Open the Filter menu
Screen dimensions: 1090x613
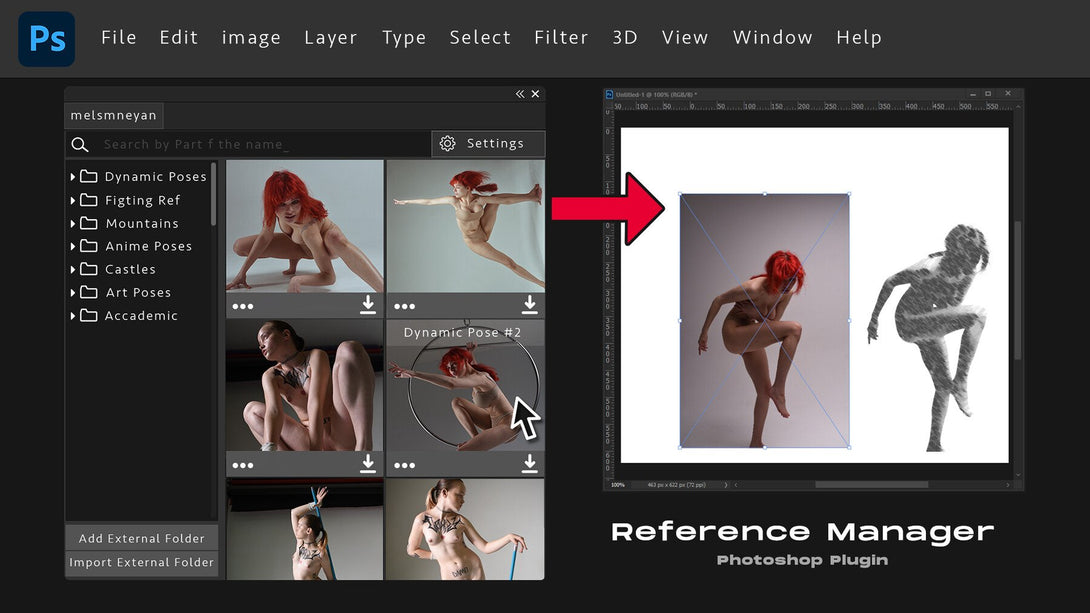click(561, 38)
